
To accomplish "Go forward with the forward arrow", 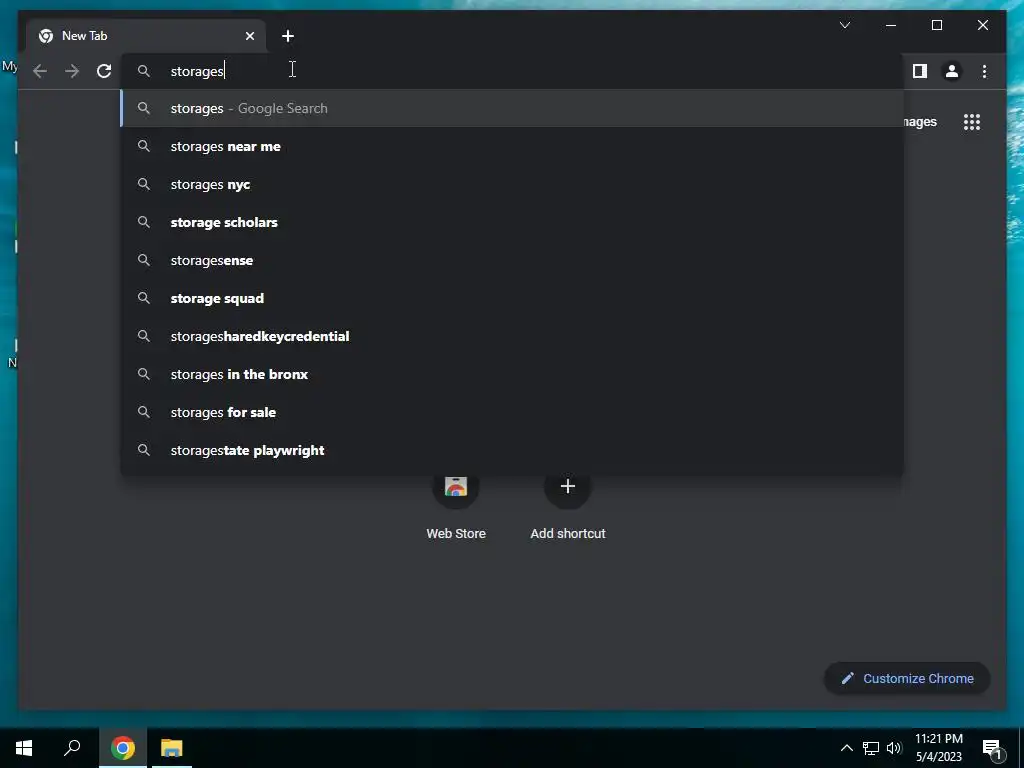I will pos(72,71).
